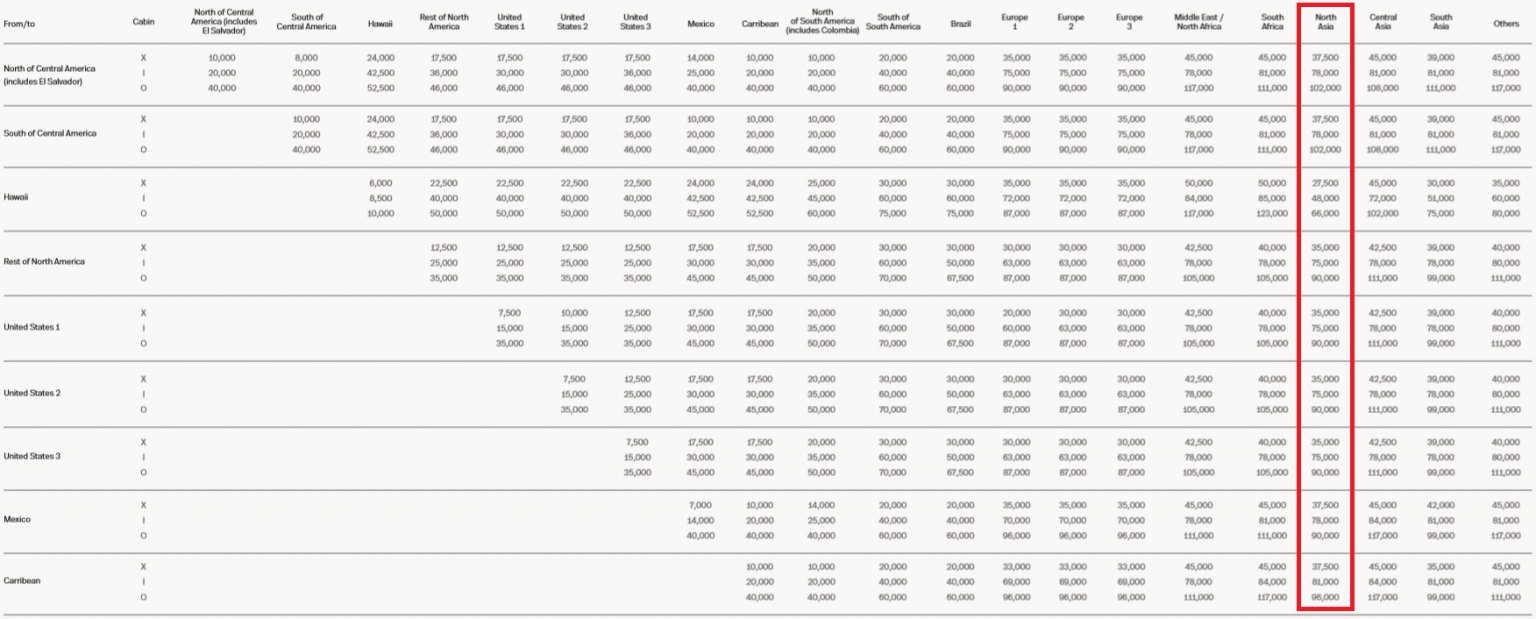Click the Rest of North America row label
This screenshot has width=1536, height=619.
[45, 262]
